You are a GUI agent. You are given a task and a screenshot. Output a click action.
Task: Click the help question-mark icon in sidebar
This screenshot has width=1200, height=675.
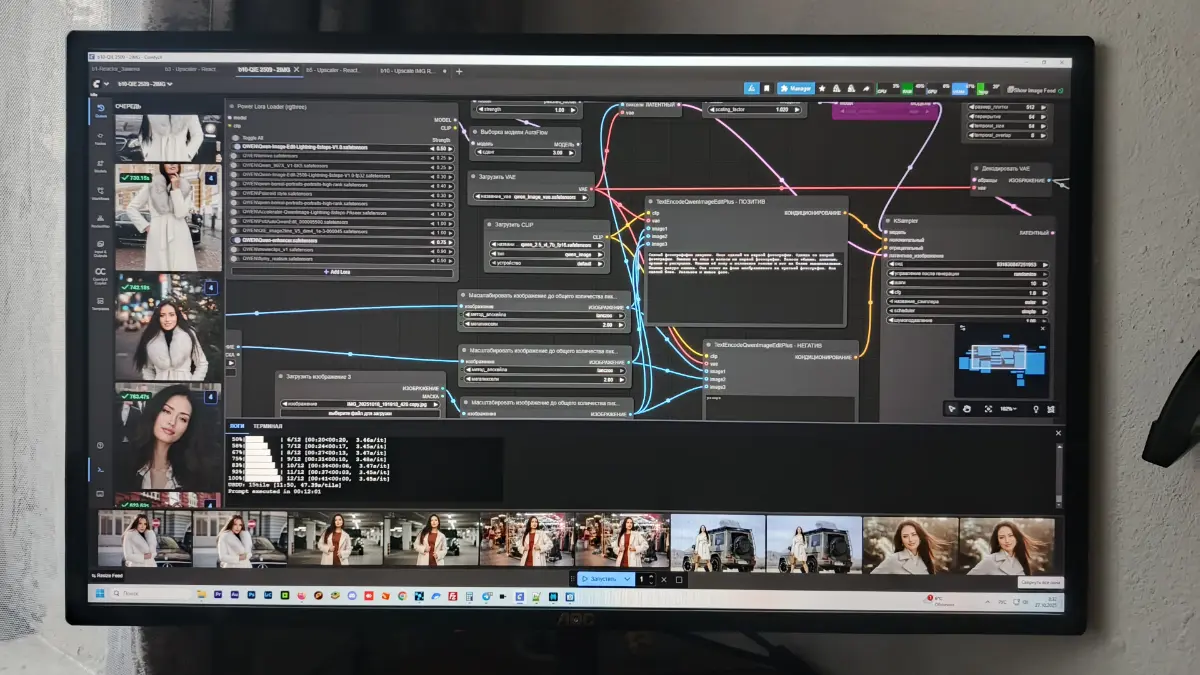click(100, 445)
